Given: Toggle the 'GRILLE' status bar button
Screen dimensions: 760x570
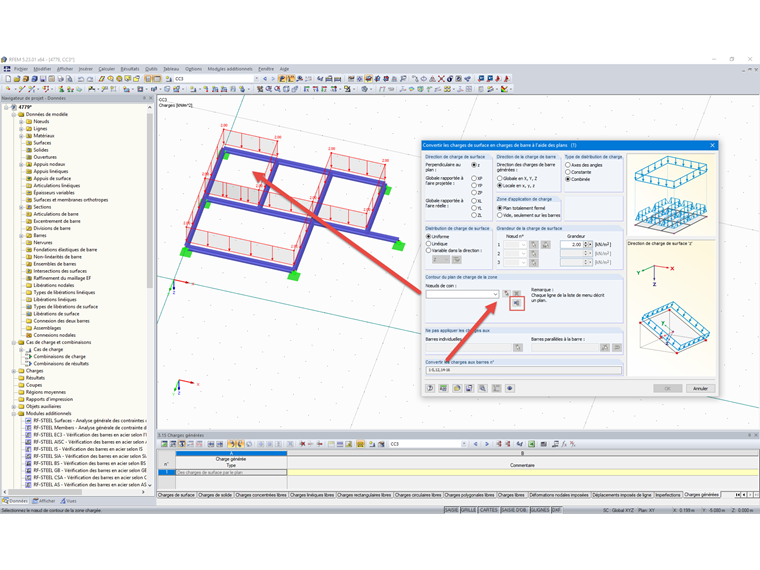Looking at the screenshot, I should (x=468, y=510).
